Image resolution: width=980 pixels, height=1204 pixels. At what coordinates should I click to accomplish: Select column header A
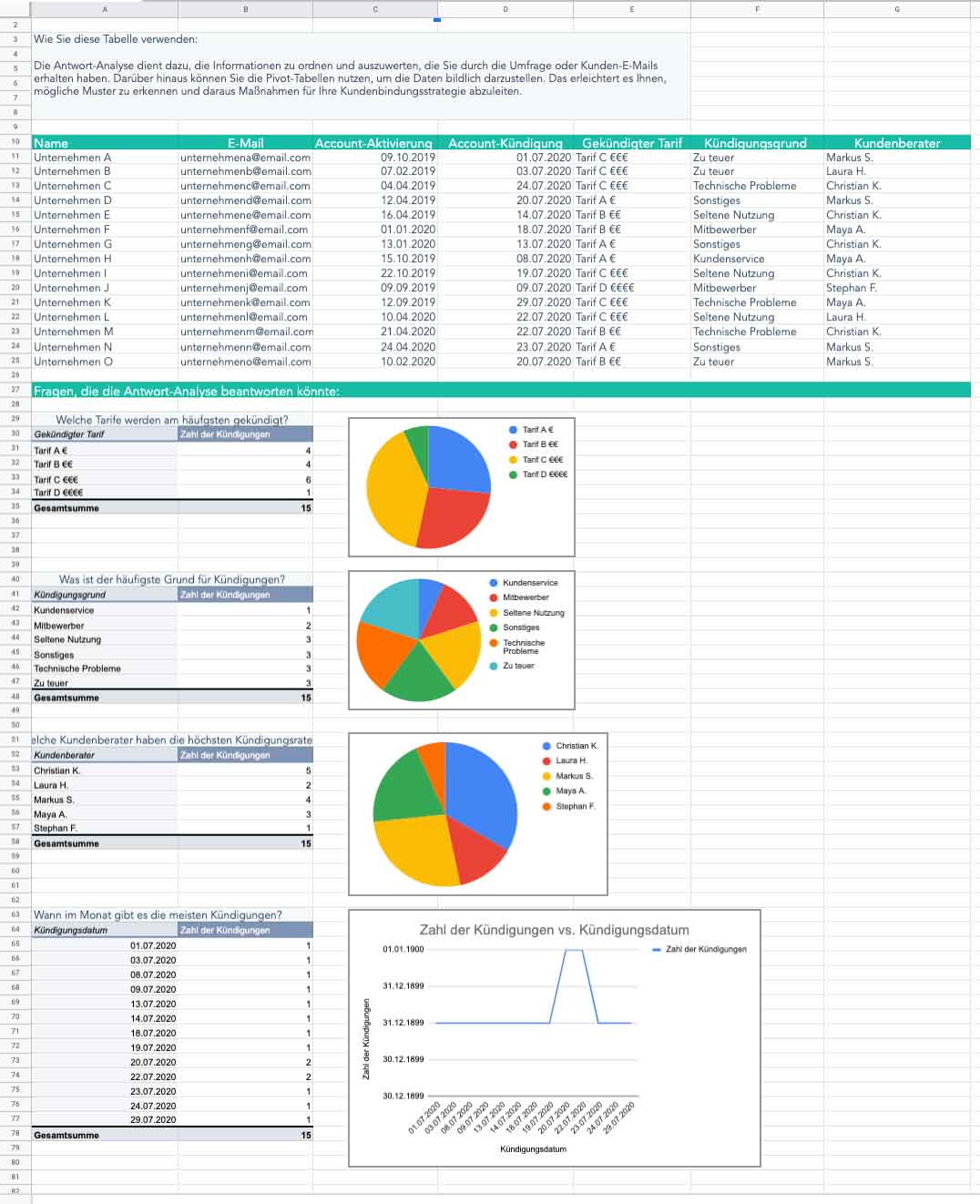[x=105, y=9]
